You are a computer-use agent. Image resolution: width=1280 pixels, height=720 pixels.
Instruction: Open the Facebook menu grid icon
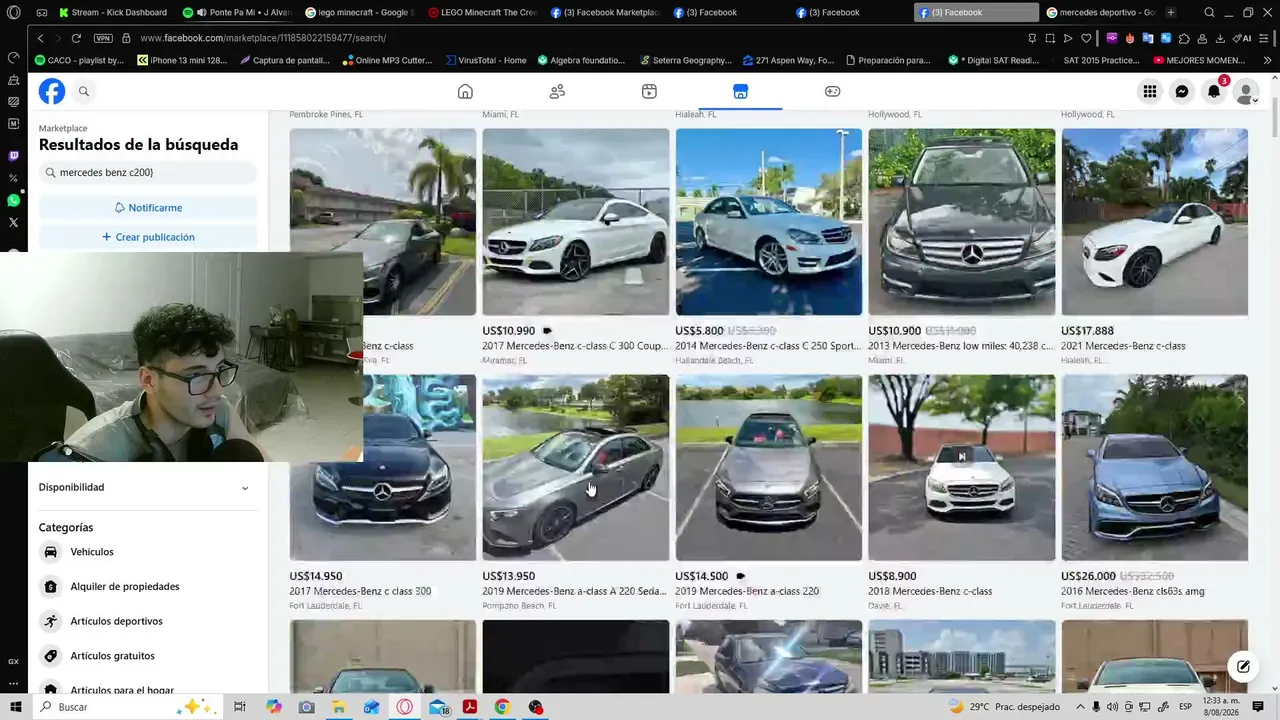point(1150,92)
